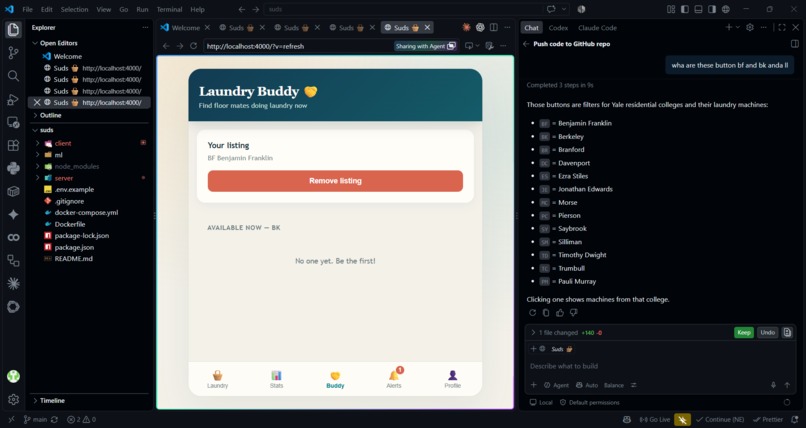Go back in the embedded browser
The height and width of the screenshot is (428, 806).
coord(166,46)
